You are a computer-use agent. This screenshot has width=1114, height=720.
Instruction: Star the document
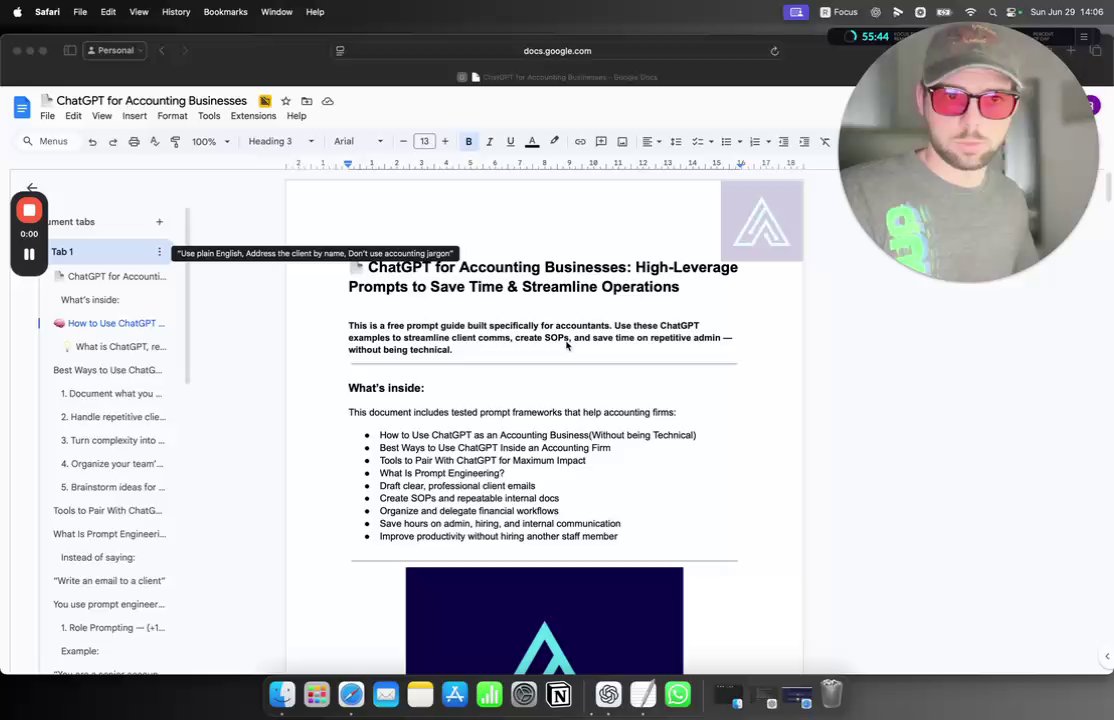pyautogui.click(x=286, y=101)
